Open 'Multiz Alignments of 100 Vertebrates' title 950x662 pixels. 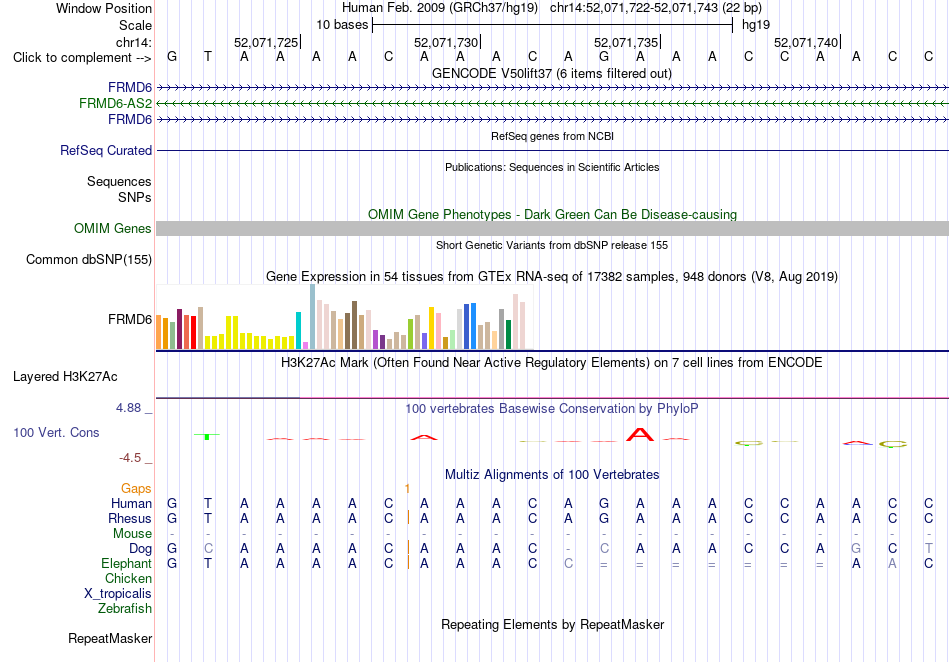552,474
